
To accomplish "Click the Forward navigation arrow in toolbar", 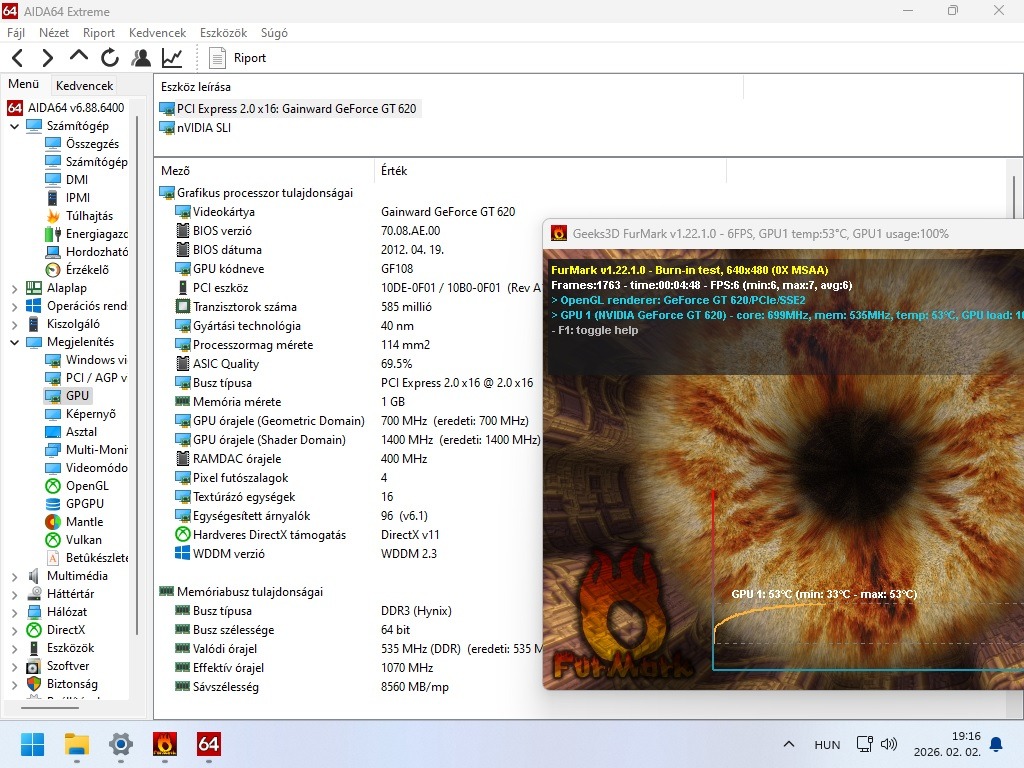I will coord(48,58).
